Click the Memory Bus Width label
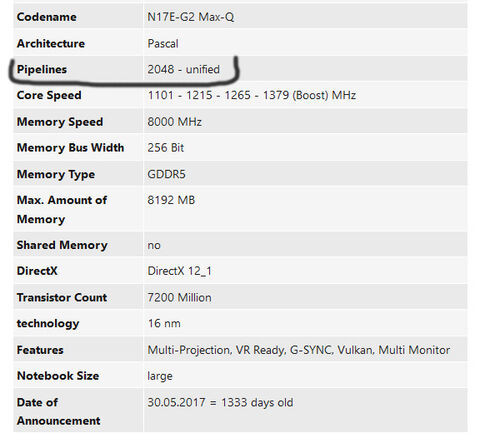Viewport: 480px width, 443px height. pyautogui.click(x=70, y=148)
